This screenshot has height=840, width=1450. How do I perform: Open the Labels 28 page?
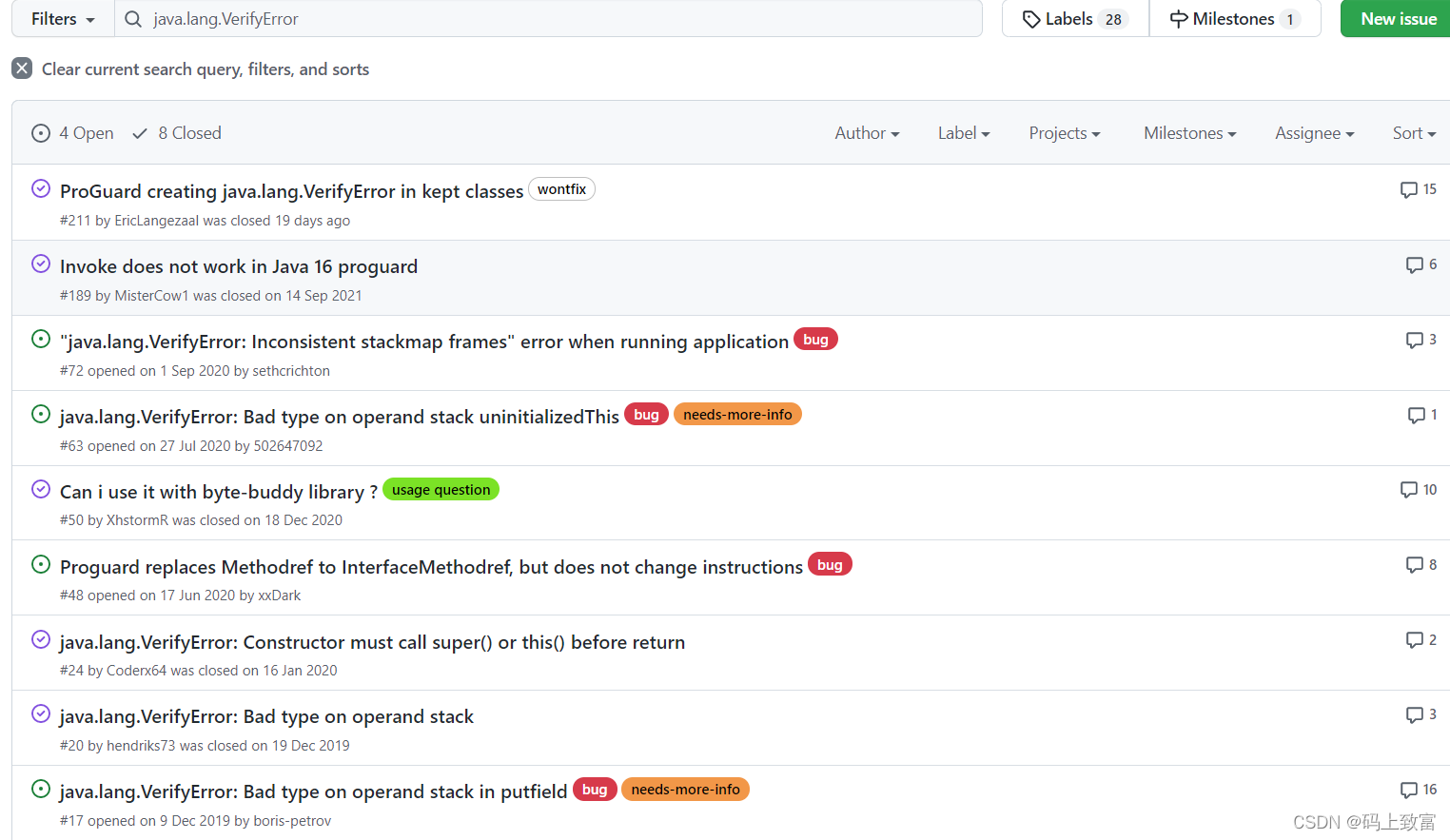[x=1075, y=19]
